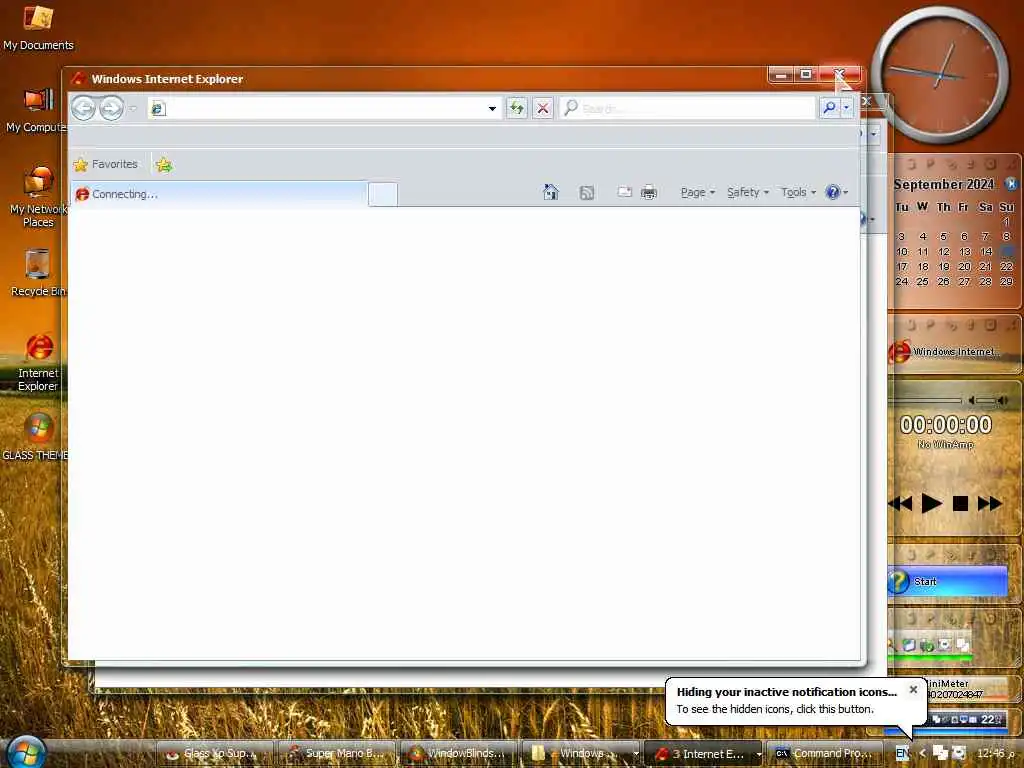
Task: Launch Internet Explorer from desktop icon
Action: pos(39,362)
